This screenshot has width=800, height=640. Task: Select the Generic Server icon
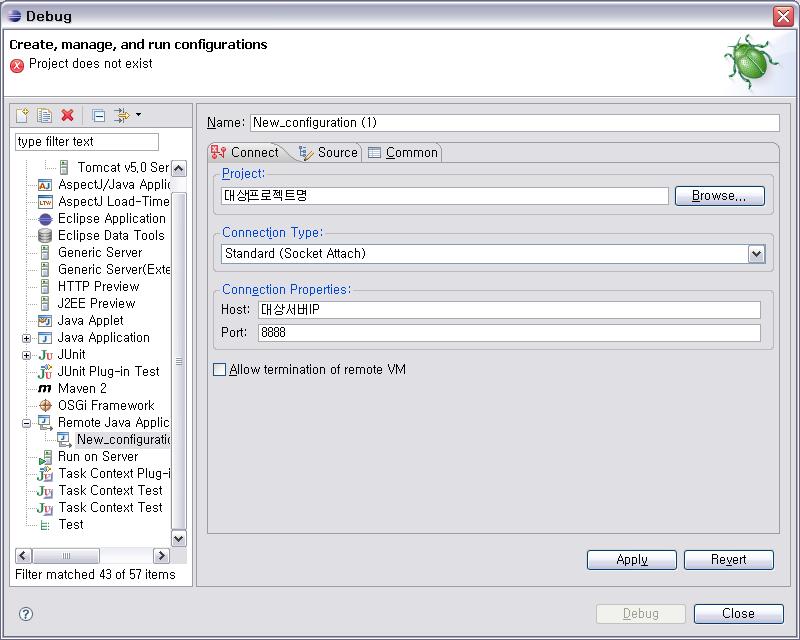tap(45, 253)
